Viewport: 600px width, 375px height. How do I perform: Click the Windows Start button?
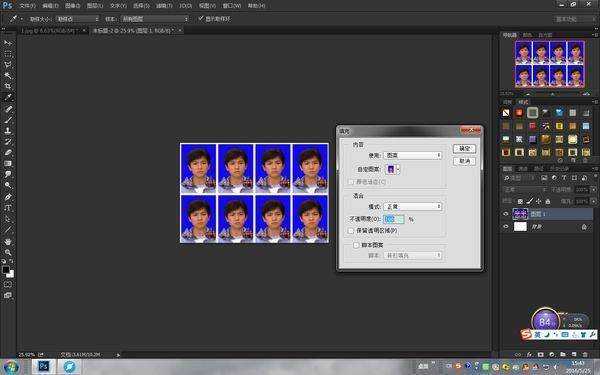(11, 367)
